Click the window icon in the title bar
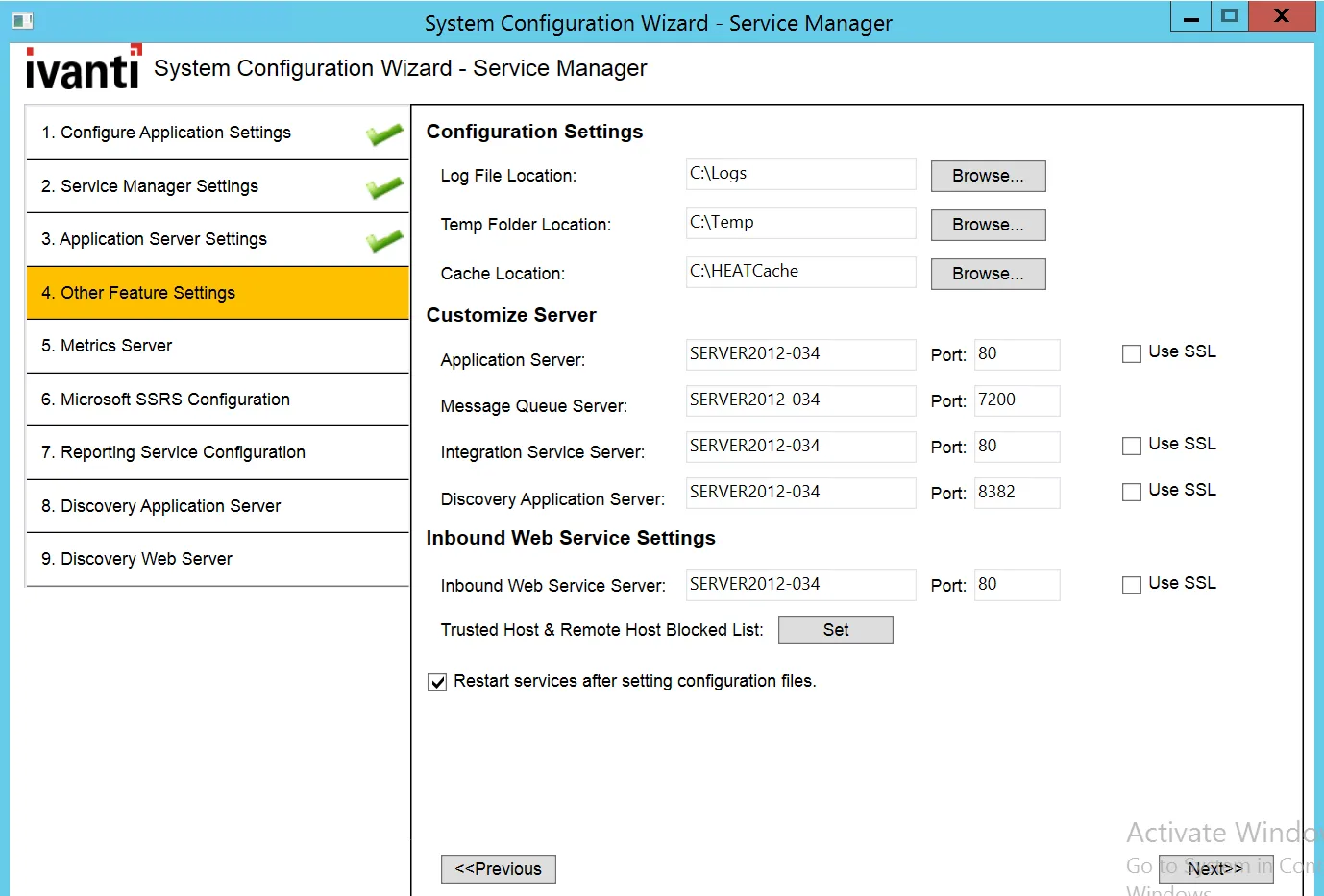The width and height of the screenshot is (1324, 896). [23, 20]
